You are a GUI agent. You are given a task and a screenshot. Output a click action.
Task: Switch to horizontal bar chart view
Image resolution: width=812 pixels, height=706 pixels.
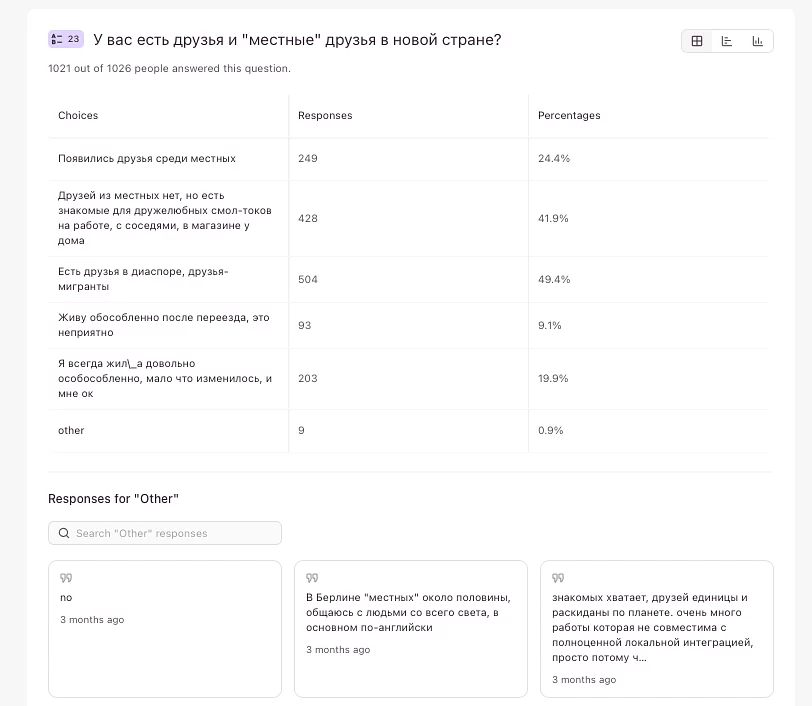[x=727, y=41]
